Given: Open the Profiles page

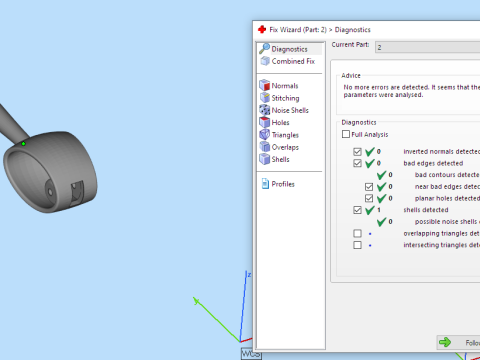Looking at the screenshot, I should coord(283,184).
